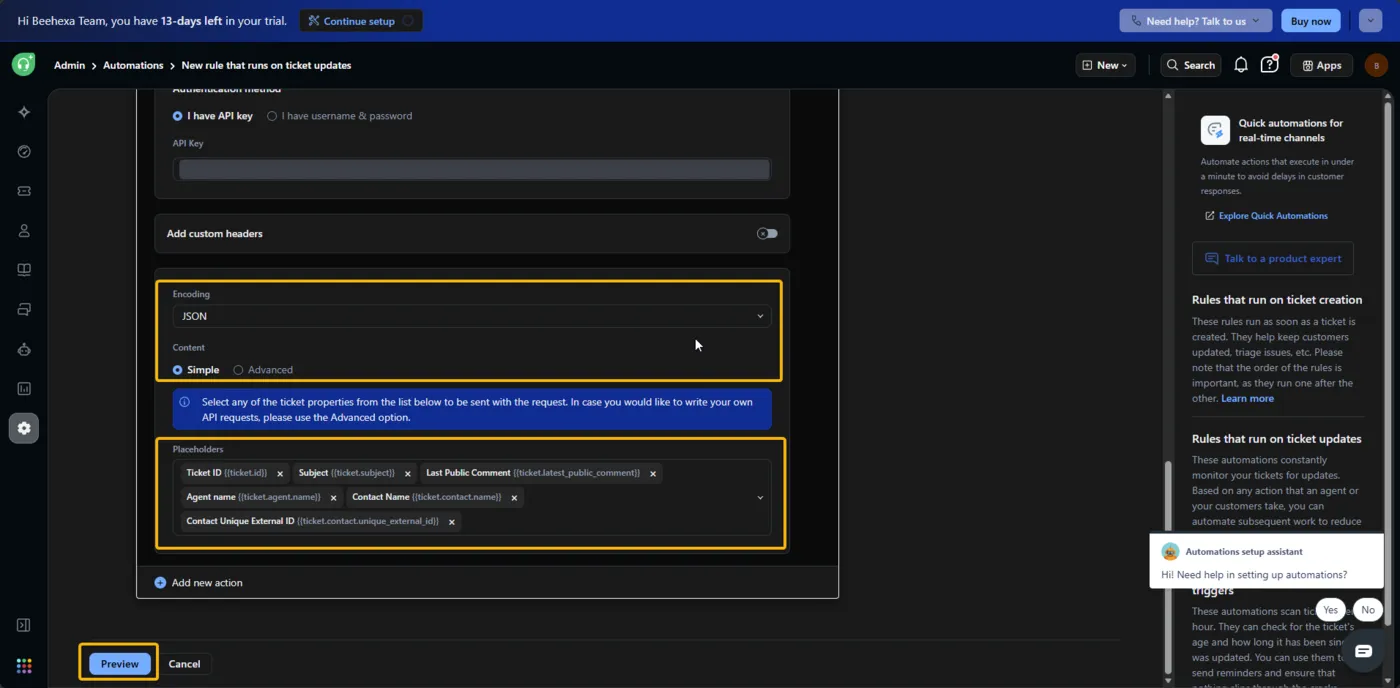Go to Admin breadcrumb

click(x=69, y=65)
